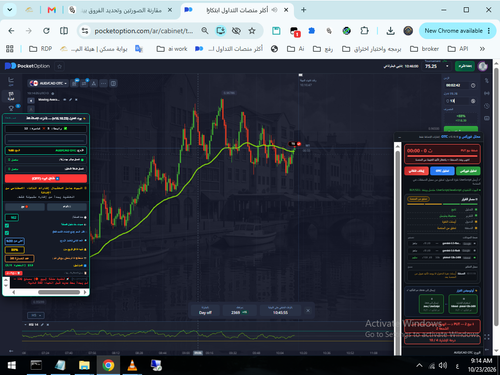Viewport: 500px width, 375px height.
Task: Open the pinned Gmail tab
Action: [52, 10]
